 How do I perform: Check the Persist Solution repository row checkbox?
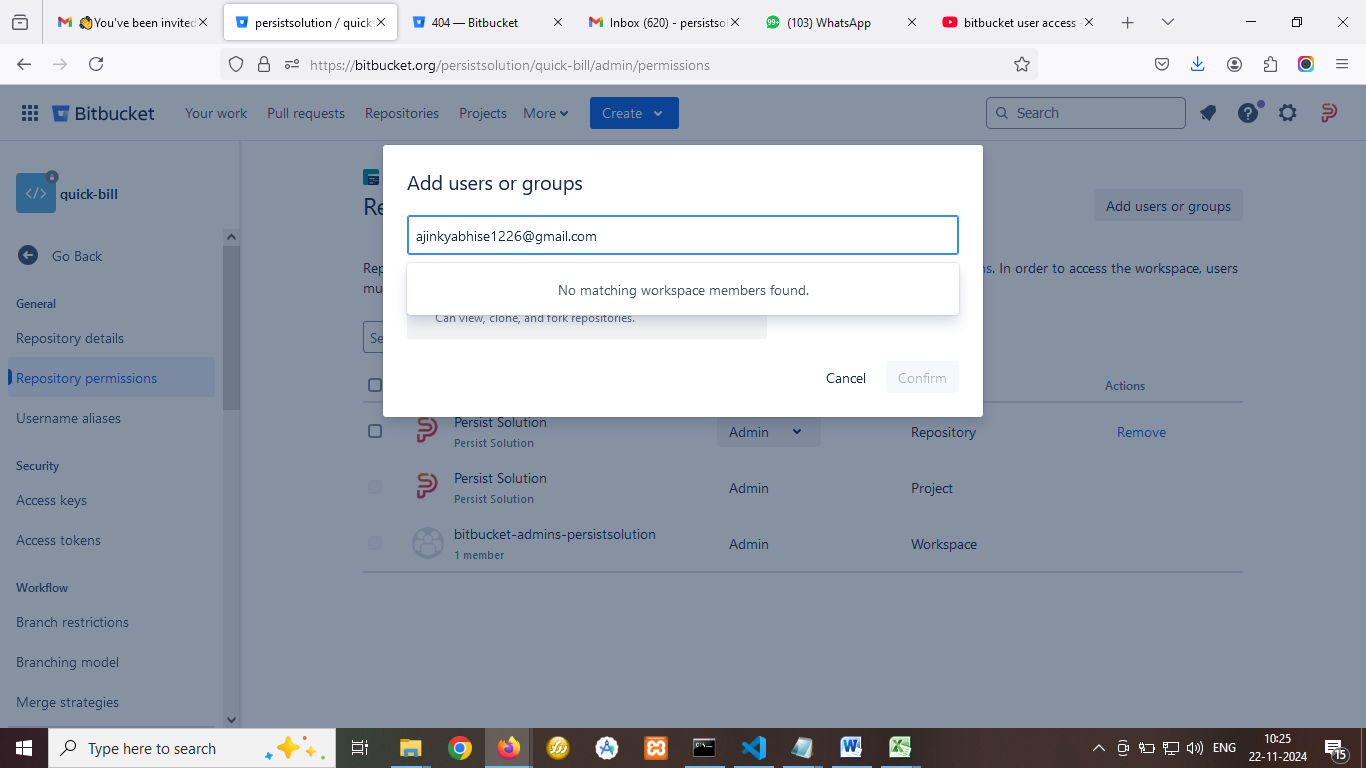[375, 431]
